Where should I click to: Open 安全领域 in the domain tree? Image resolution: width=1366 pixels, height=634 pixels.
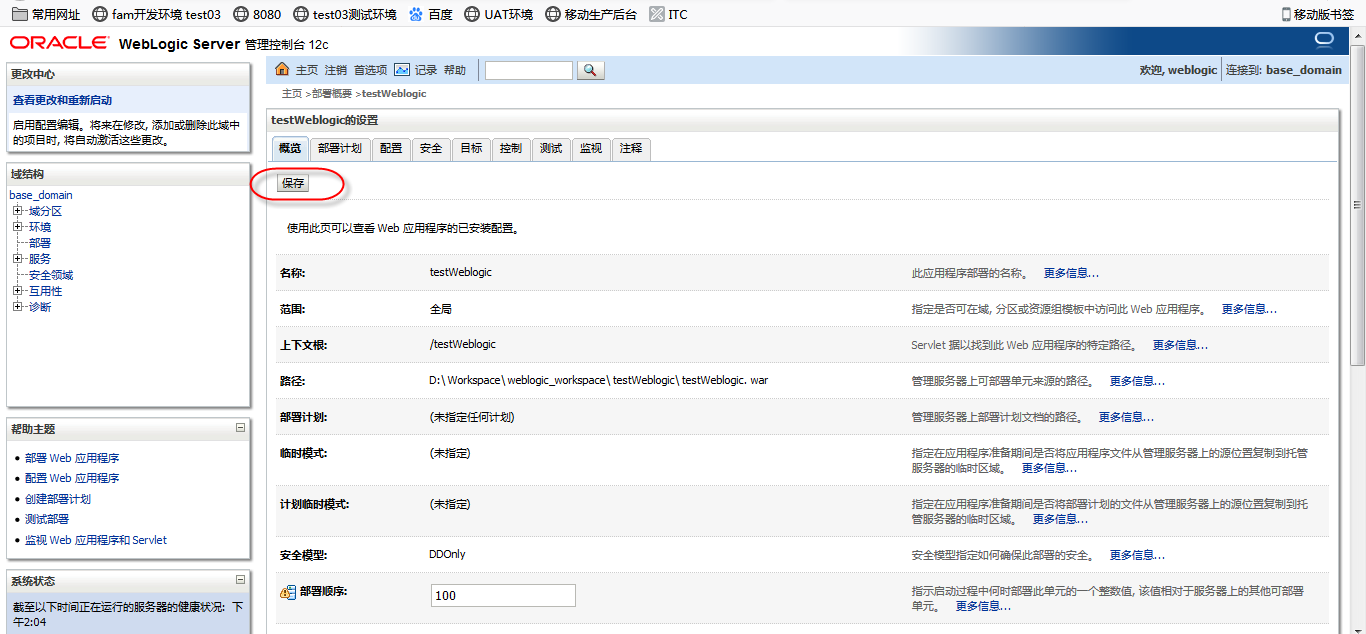tap(51, 275)
